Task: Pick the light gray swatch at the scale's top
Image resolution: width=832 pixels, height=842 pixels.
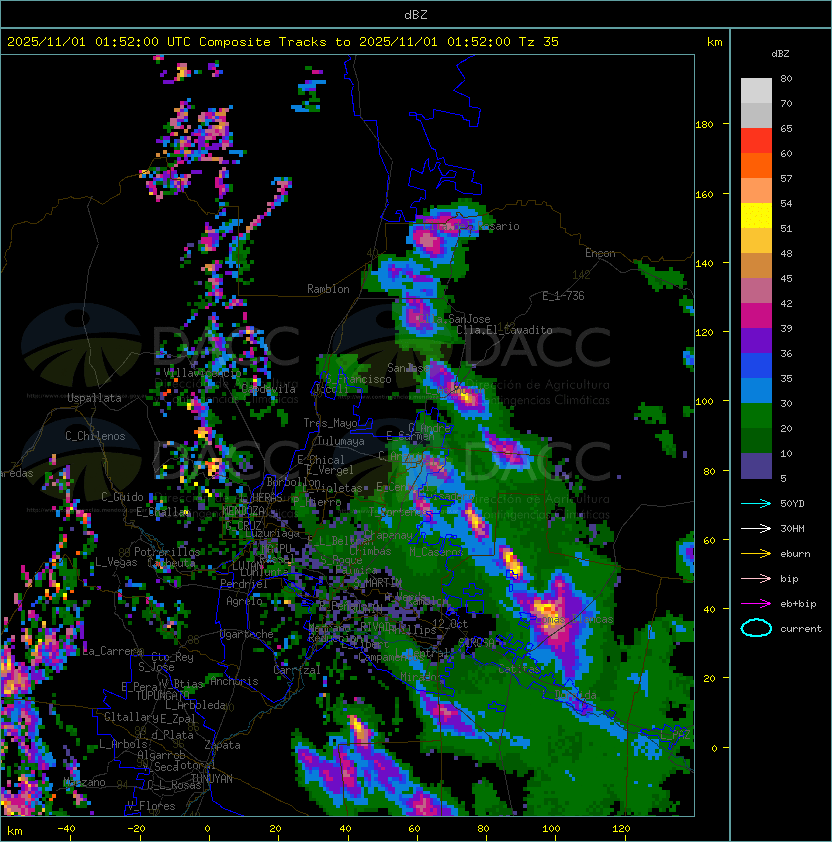Action: point(756,90)
